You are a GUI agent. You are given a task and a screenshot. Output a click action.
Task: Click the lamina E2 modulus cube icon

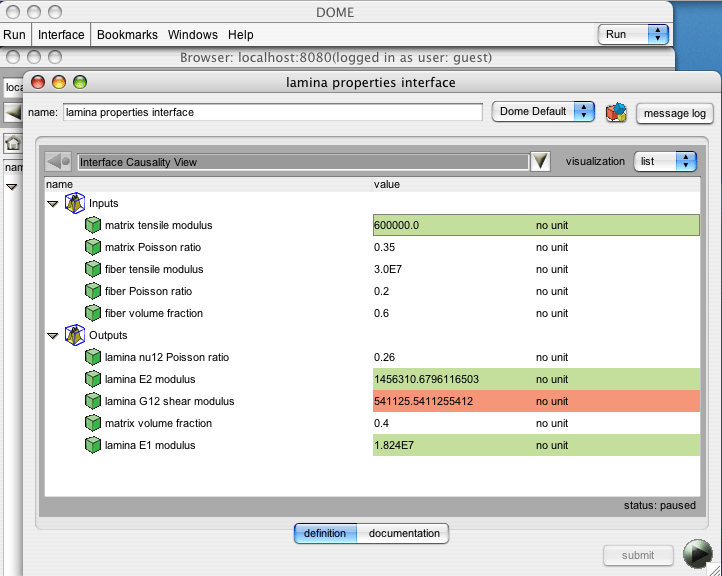click(93, 379)
